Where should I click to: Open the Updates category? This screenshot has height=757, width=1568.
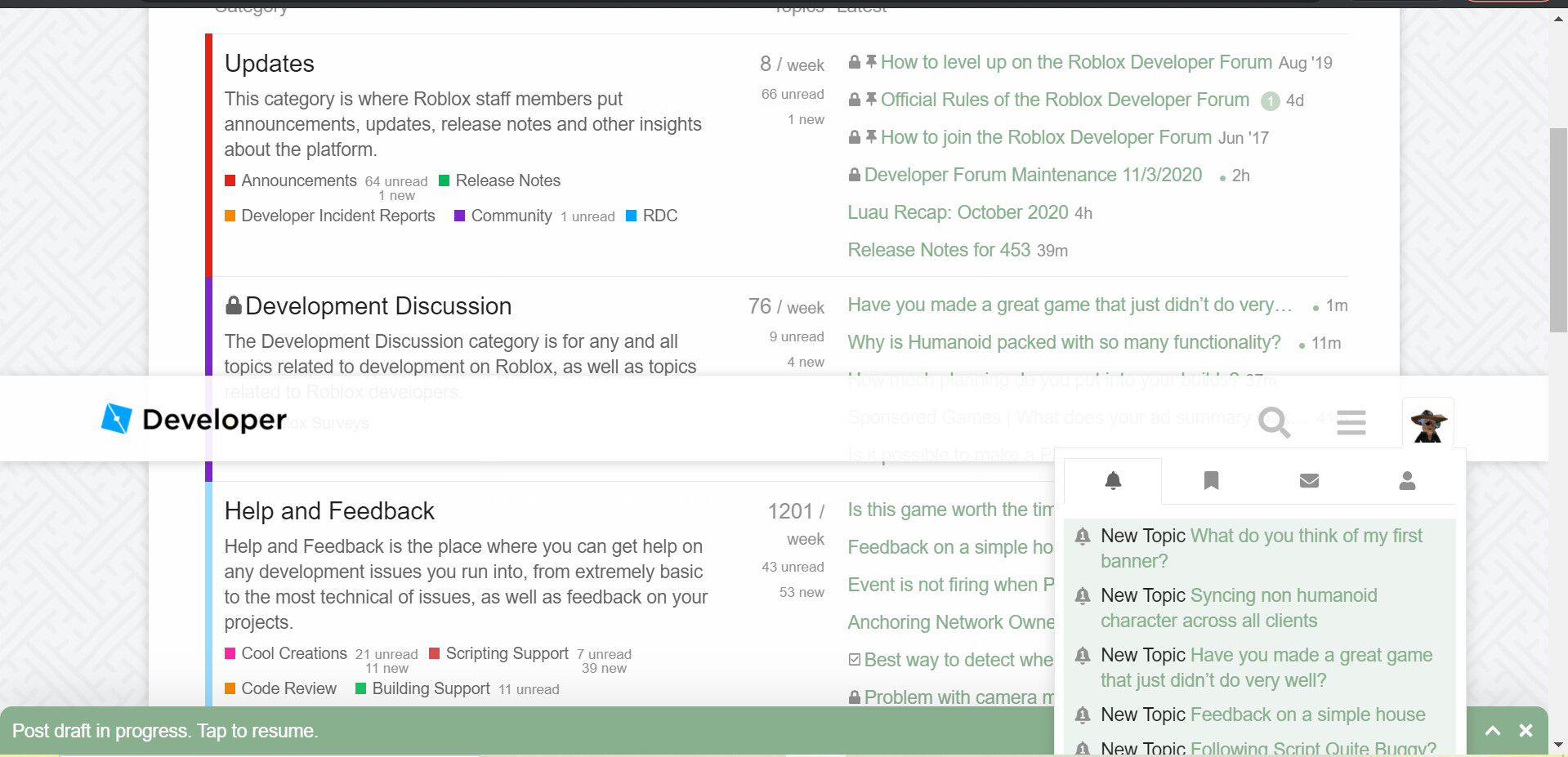(270, 64)
